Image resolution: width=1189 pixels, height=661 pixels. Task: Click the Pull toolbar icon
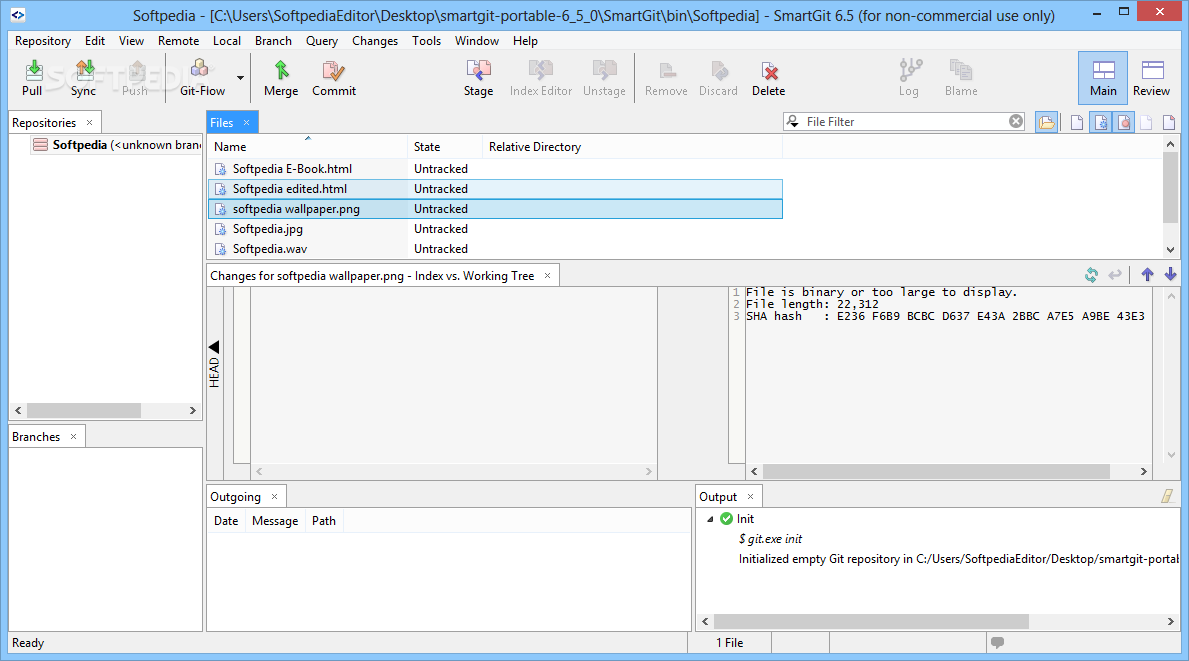coord(32,78)
